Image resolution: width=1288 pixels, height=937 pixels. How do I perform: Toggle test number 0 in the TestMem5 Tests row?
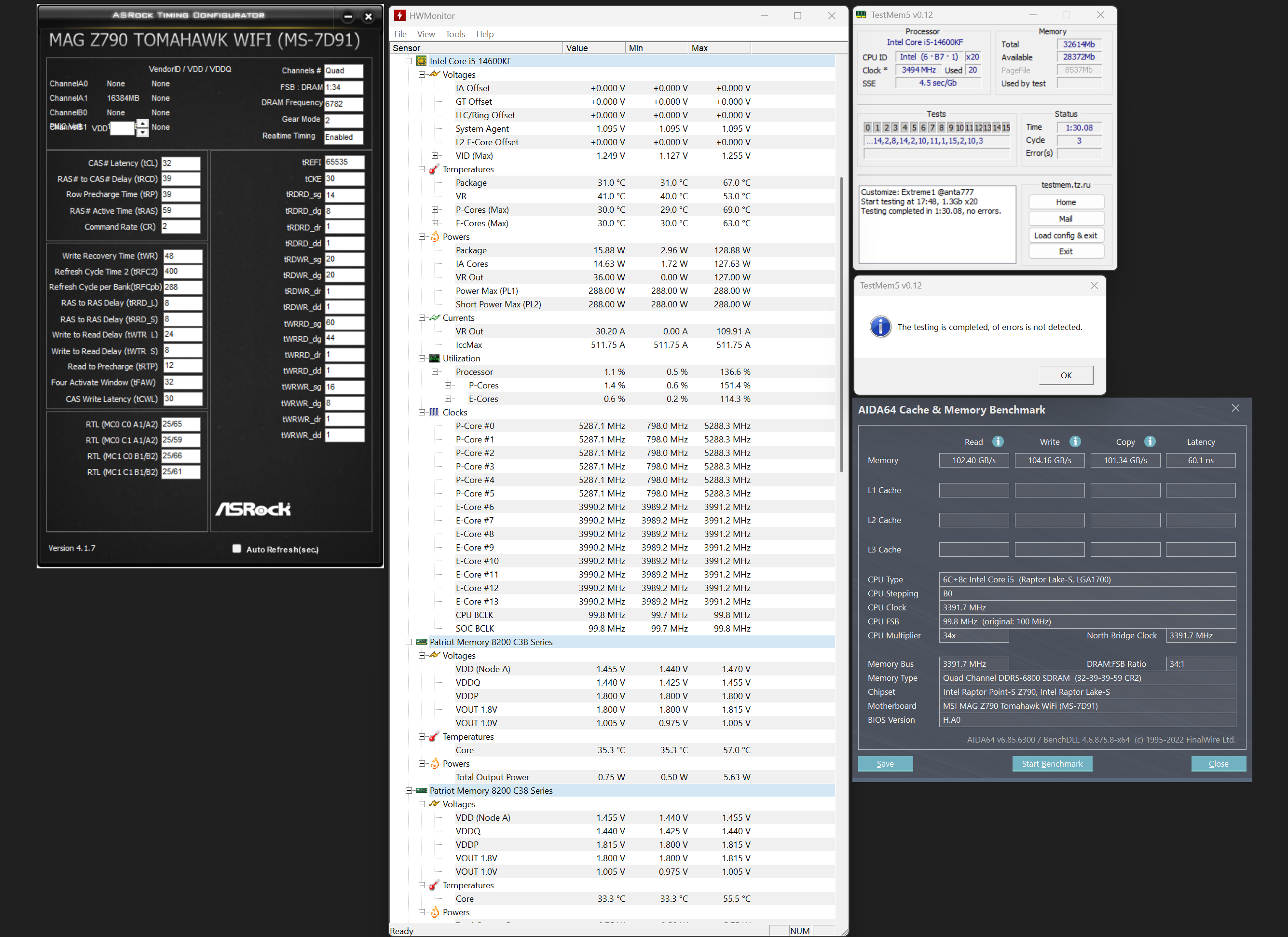[867, 127]
